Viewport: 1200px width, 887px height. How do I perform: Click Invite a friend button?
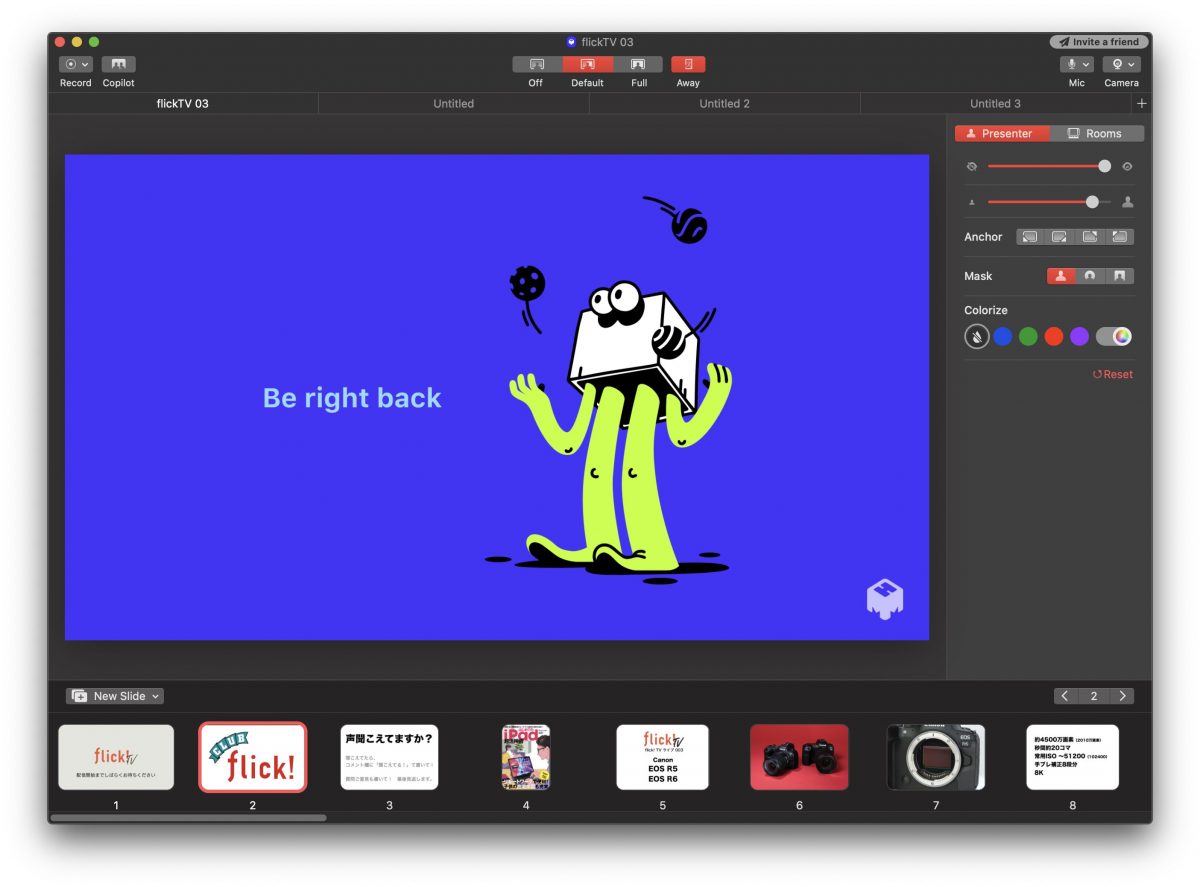(1099, 42)
